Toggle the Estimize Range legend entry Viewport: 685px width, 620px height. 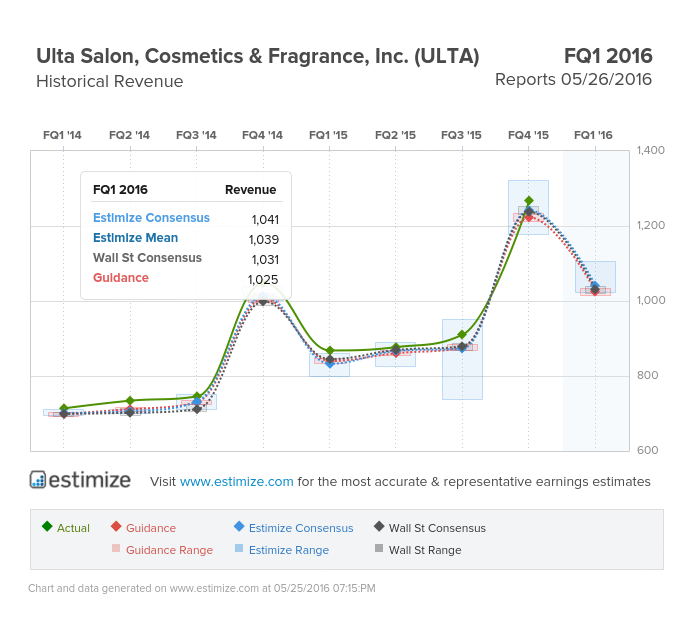pos(281,550)
